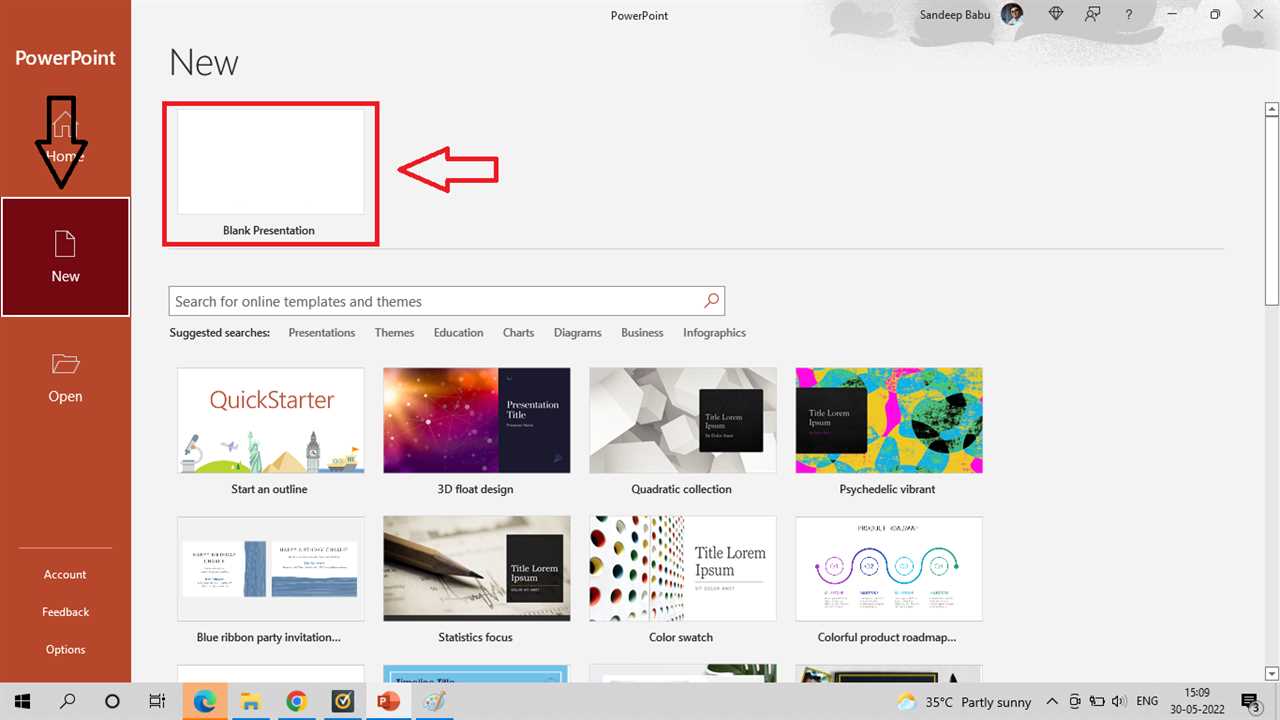Click the Infographics suggested search

click(x=714, y=332)
